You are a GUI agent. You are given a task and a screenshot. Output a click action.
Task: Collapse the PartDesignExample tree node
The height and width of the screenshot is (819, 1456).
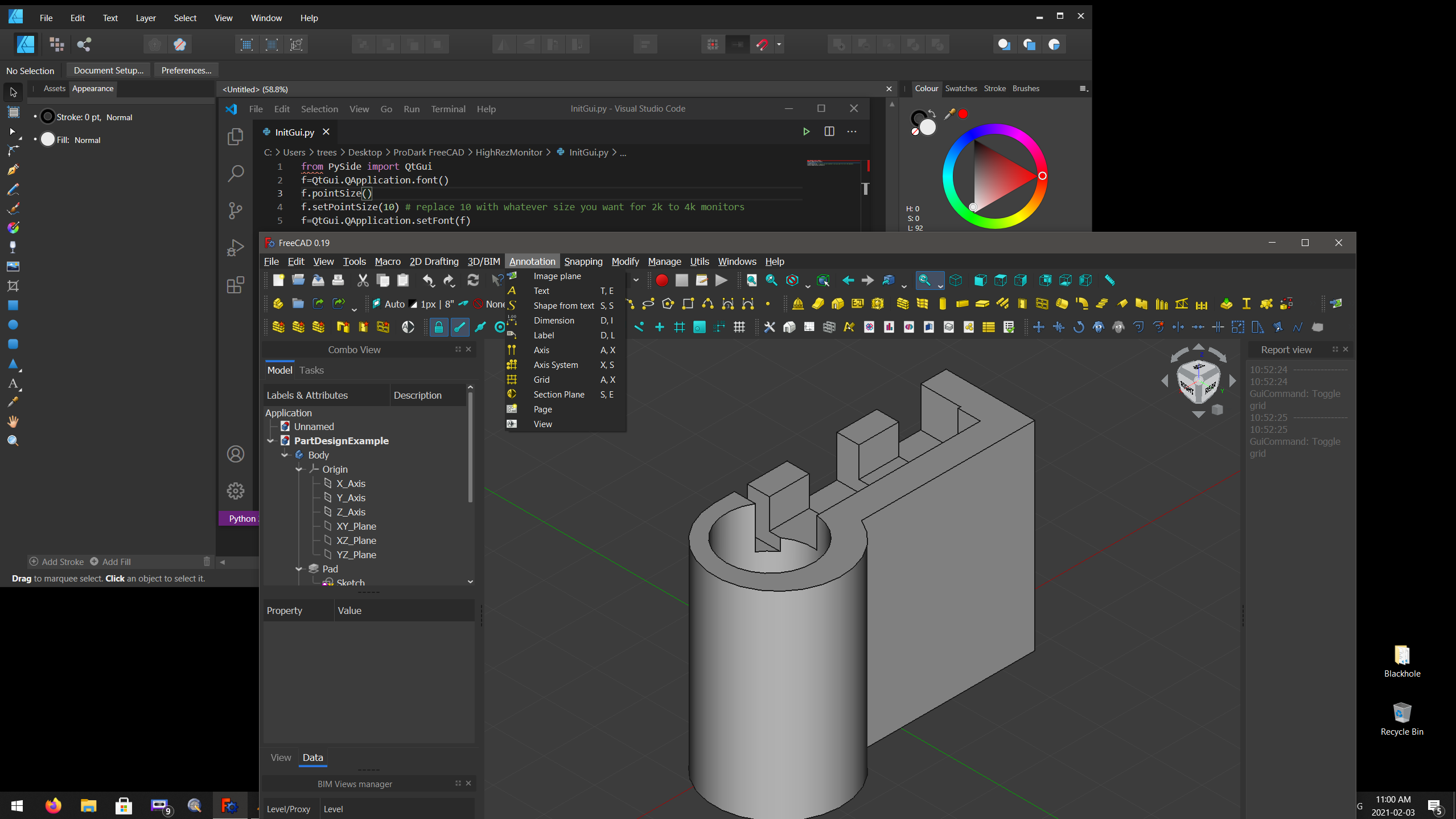click(x=271, y=441)
